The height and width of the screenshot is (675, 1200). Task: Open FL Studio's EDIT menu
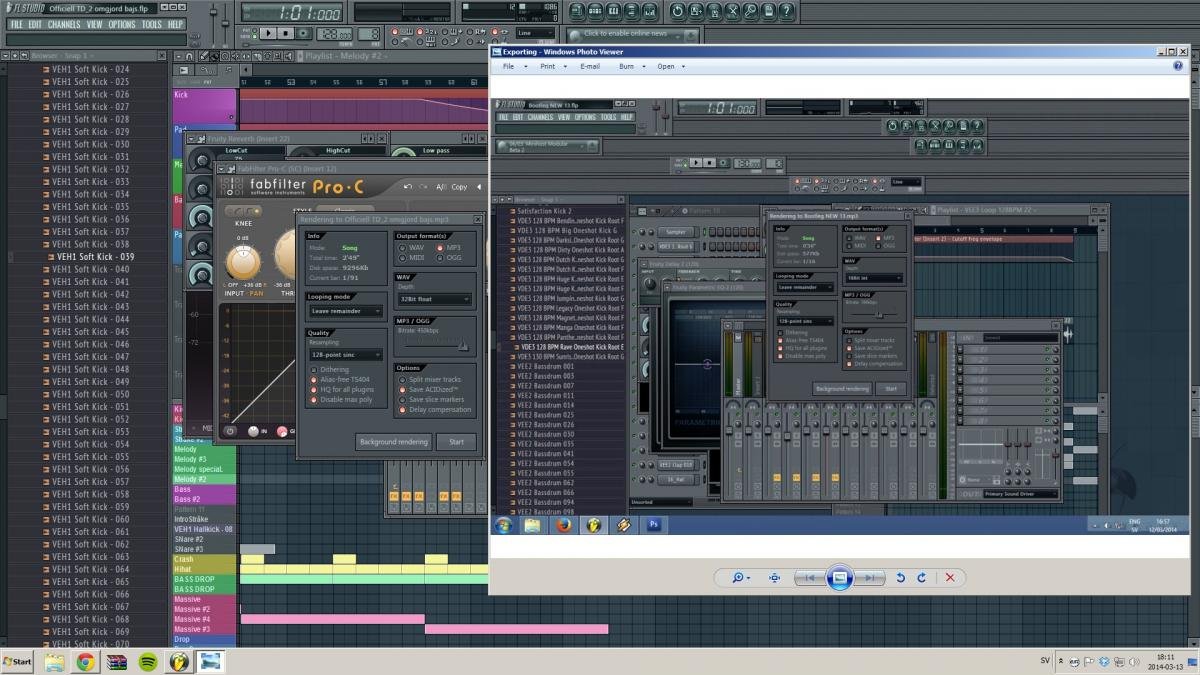[35, 24]
